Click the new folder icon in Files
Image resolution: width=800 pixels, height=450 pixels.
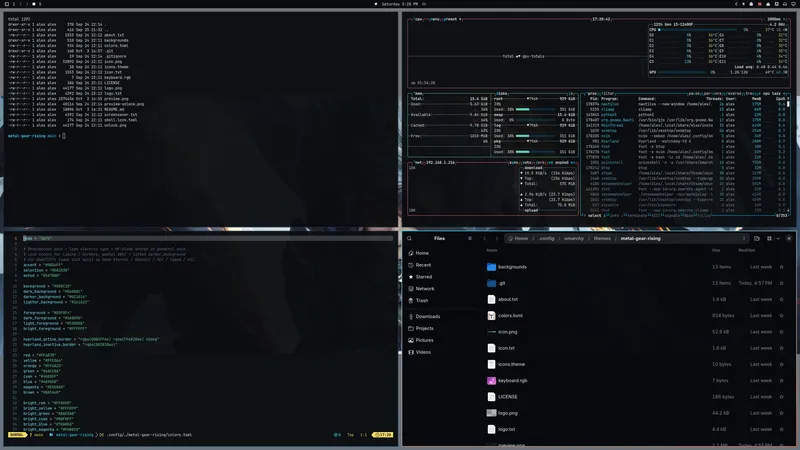click(x=757, y=238)
